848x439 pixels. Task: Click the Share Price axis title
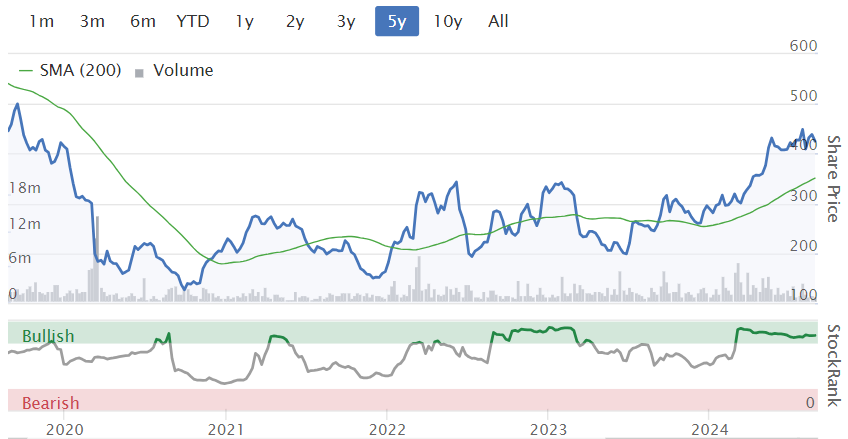coord(833,178)
